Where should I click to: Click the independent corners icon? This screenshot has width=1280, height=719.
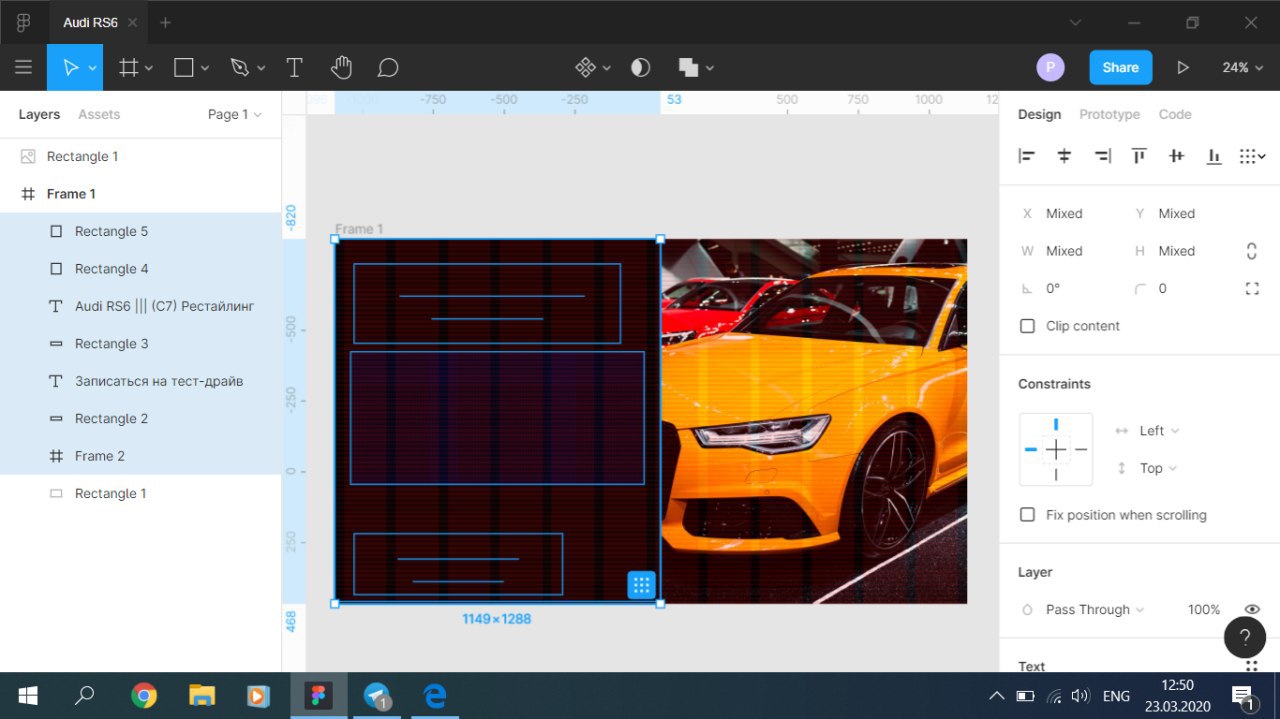tap(1252, 288)
